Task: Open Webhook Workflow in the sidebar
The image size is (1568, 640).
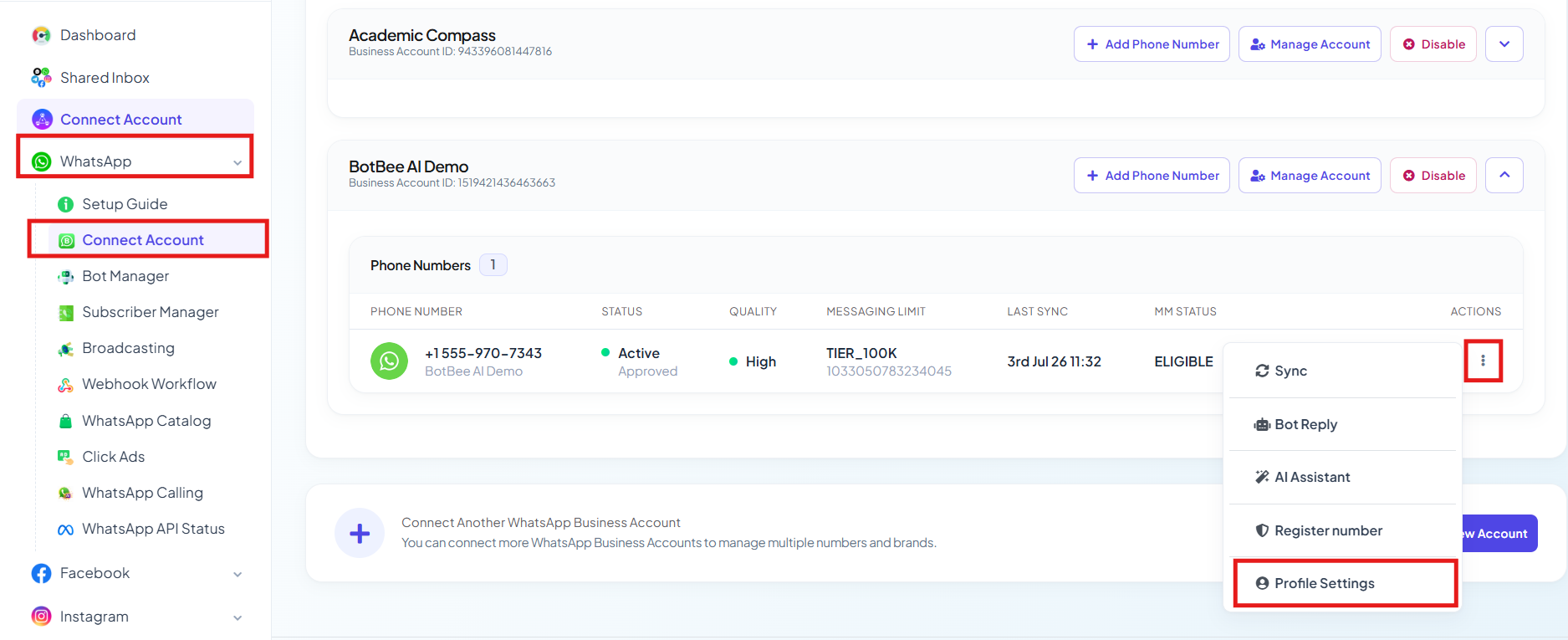Action: tap(149, 384)
